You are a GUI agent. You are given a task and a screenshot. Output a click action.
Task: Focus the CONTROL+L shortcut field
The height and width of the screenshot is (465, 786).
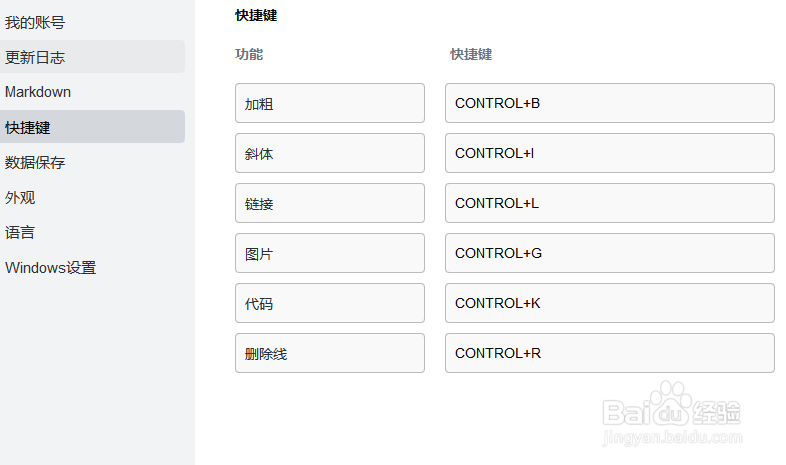609,203
